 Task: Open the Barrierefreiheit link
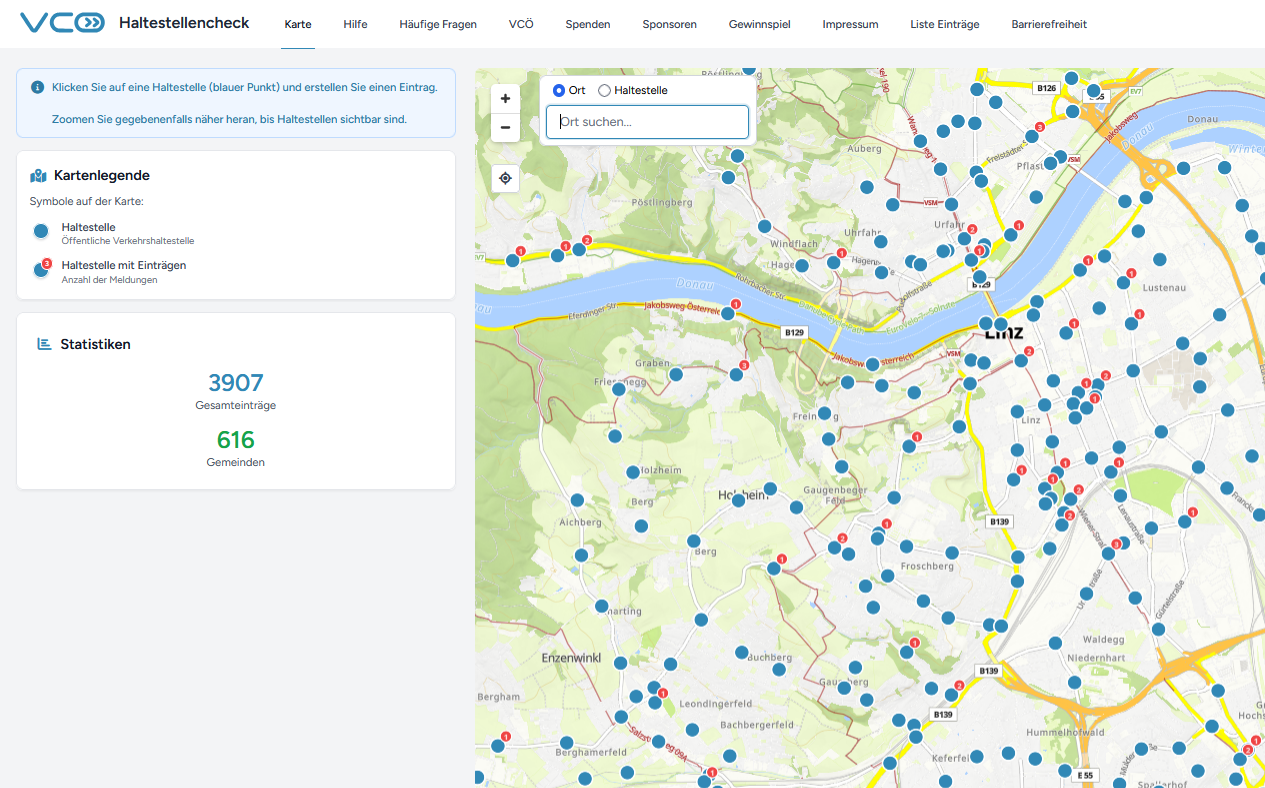(x=1048, y=24)
